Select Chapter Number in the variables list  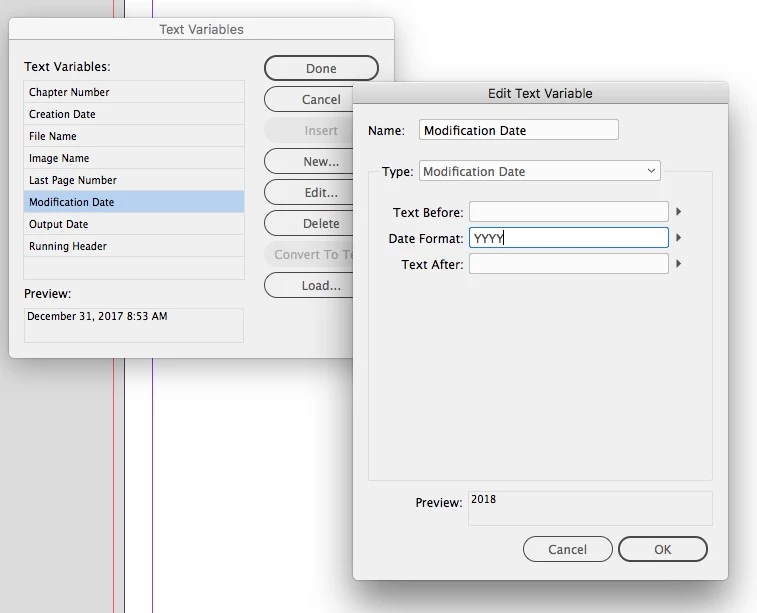[134, 92]
